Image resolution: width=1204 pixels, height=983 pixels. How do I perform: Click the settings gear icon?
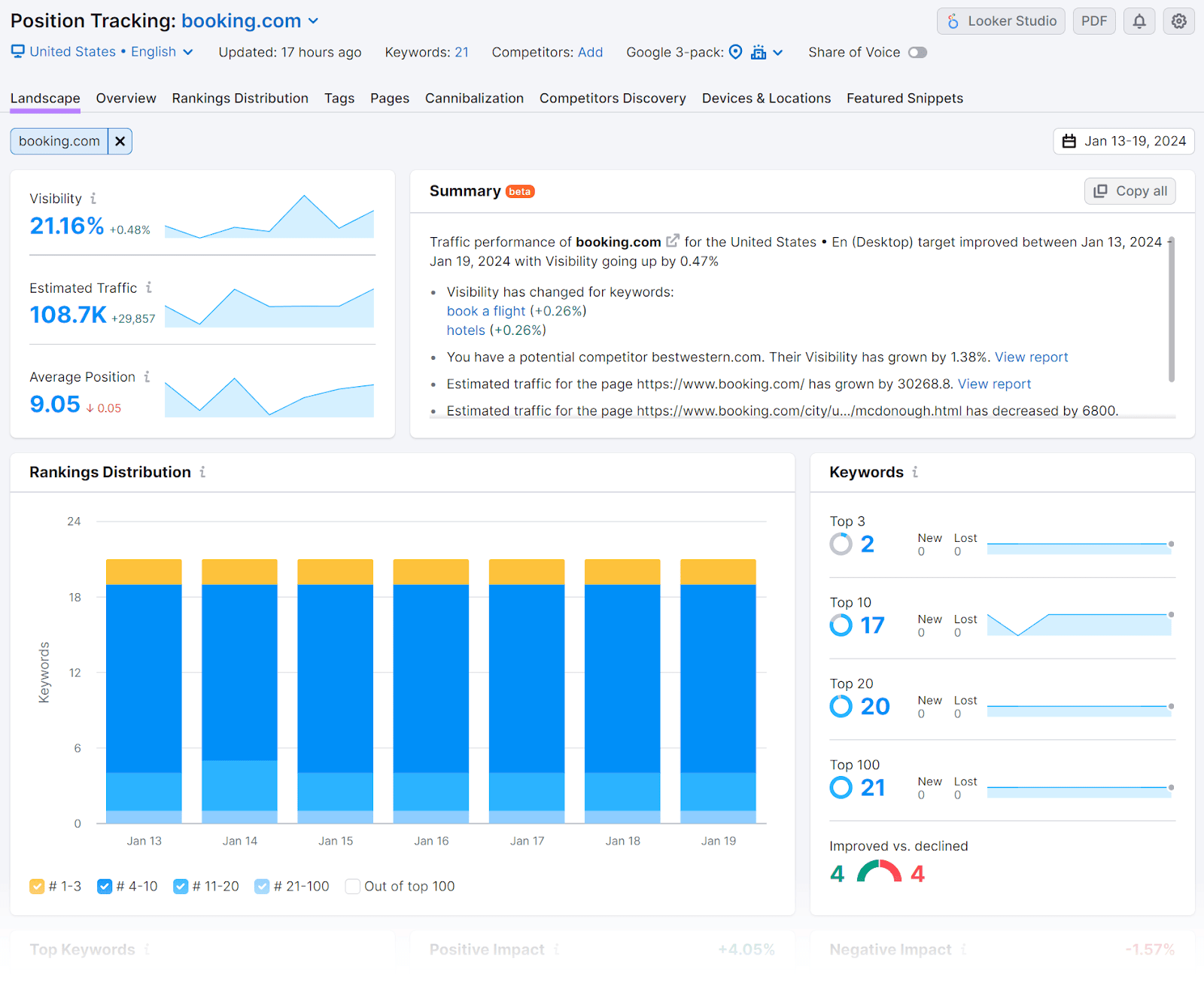pos(1178,20)
